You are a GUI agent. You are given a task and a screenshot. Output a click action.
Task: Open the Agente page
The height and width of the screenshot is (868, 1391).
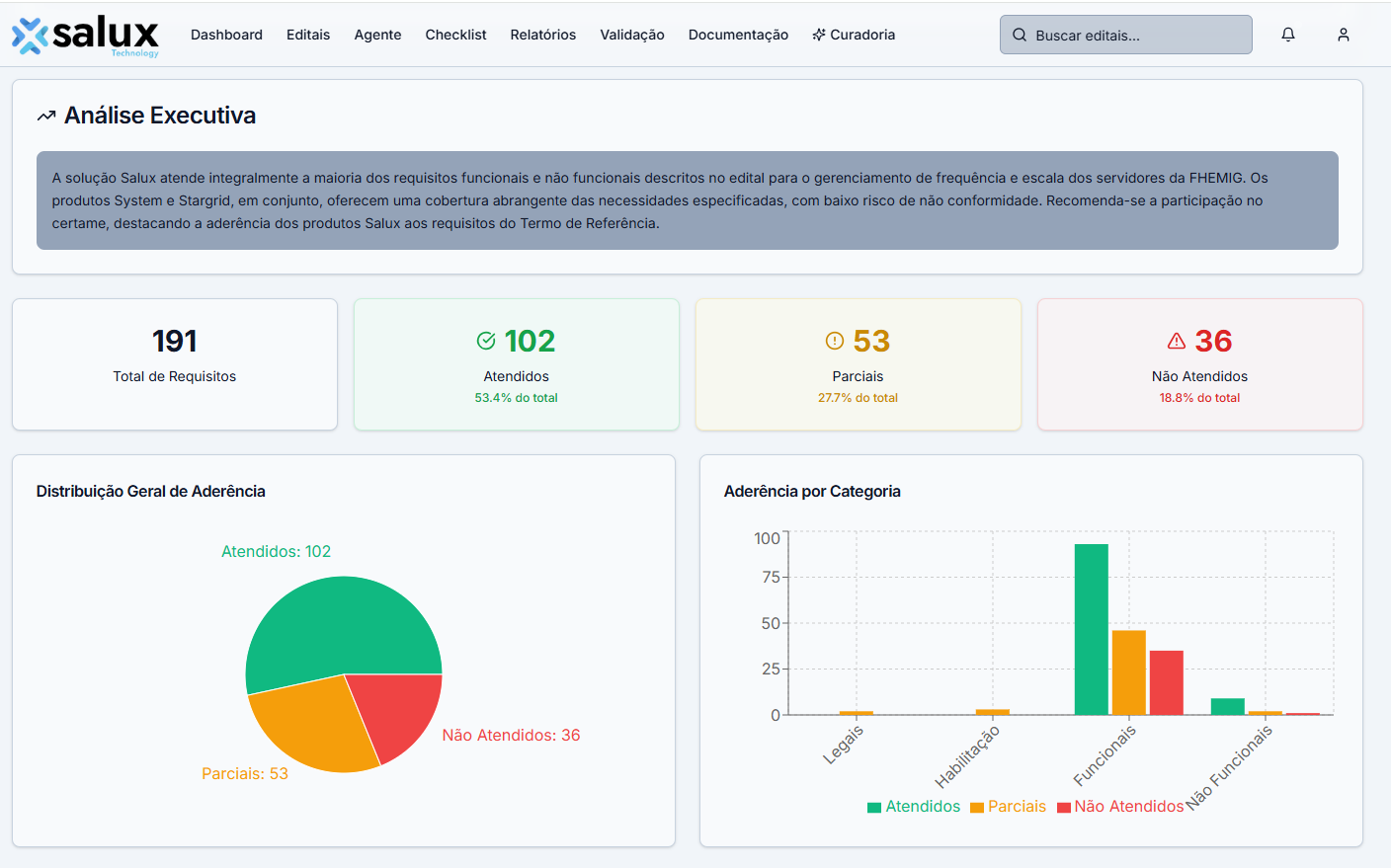click(377, 35)
